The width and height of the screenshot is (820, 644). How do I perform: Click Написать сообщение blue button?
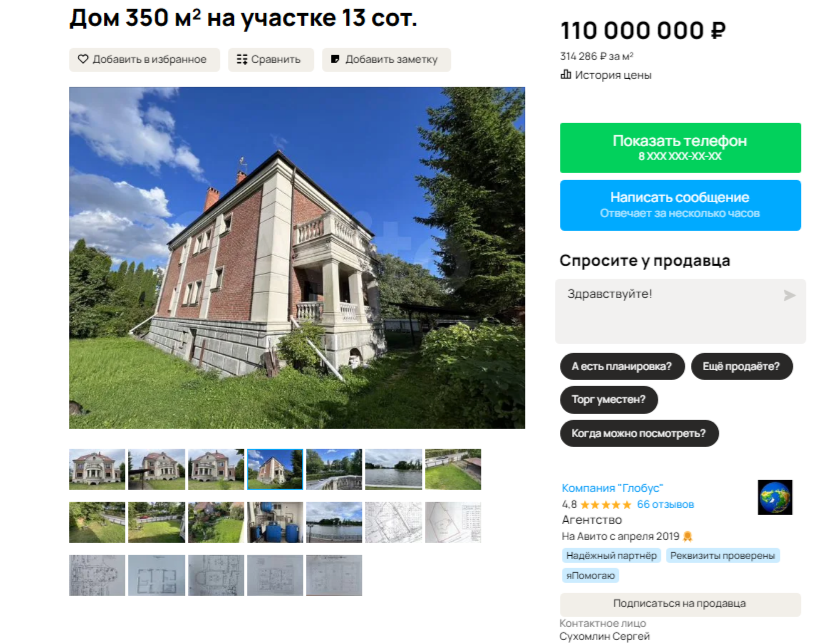[x=680, y=205]
